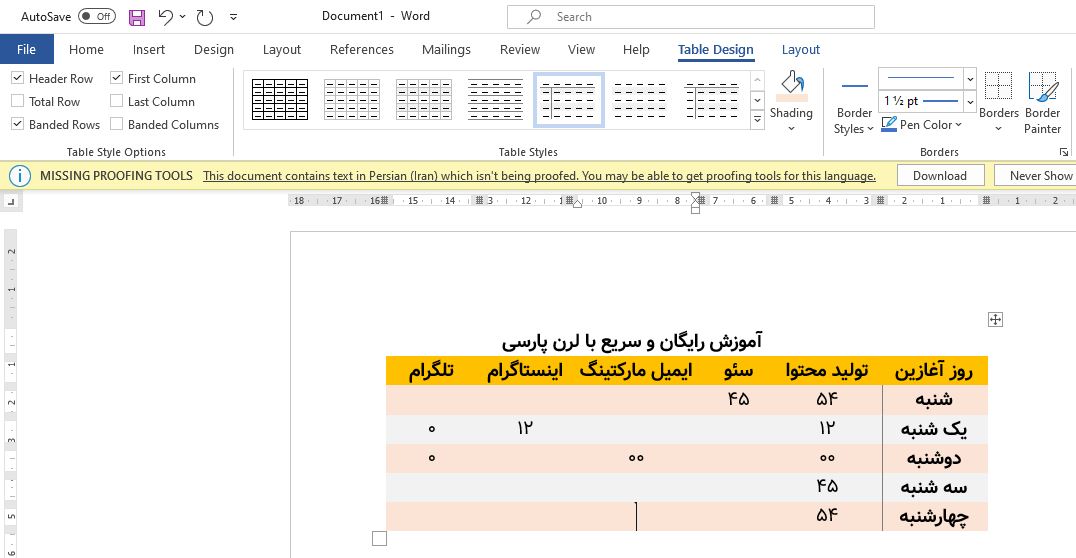Open the File tab
1076x558 pixels.
(x=26, y=49)
